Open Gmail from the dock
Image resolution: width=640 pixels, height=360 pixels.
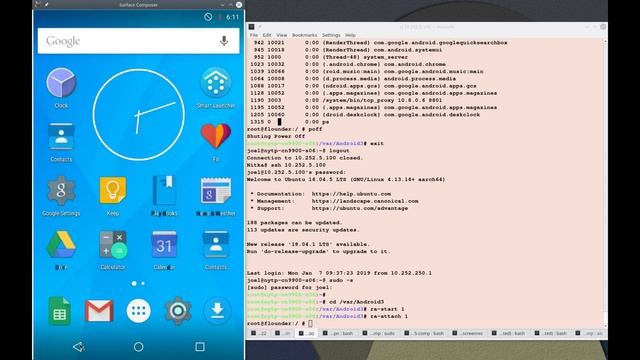99,311
